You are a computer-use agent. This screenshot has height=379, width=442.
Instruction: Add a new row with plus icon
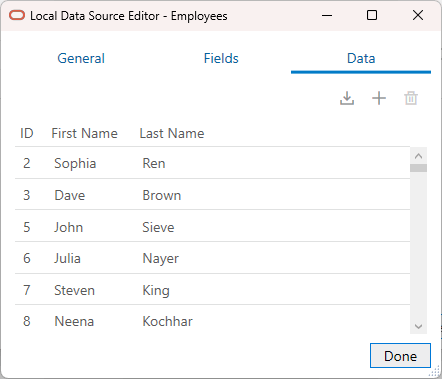[379, 98]
